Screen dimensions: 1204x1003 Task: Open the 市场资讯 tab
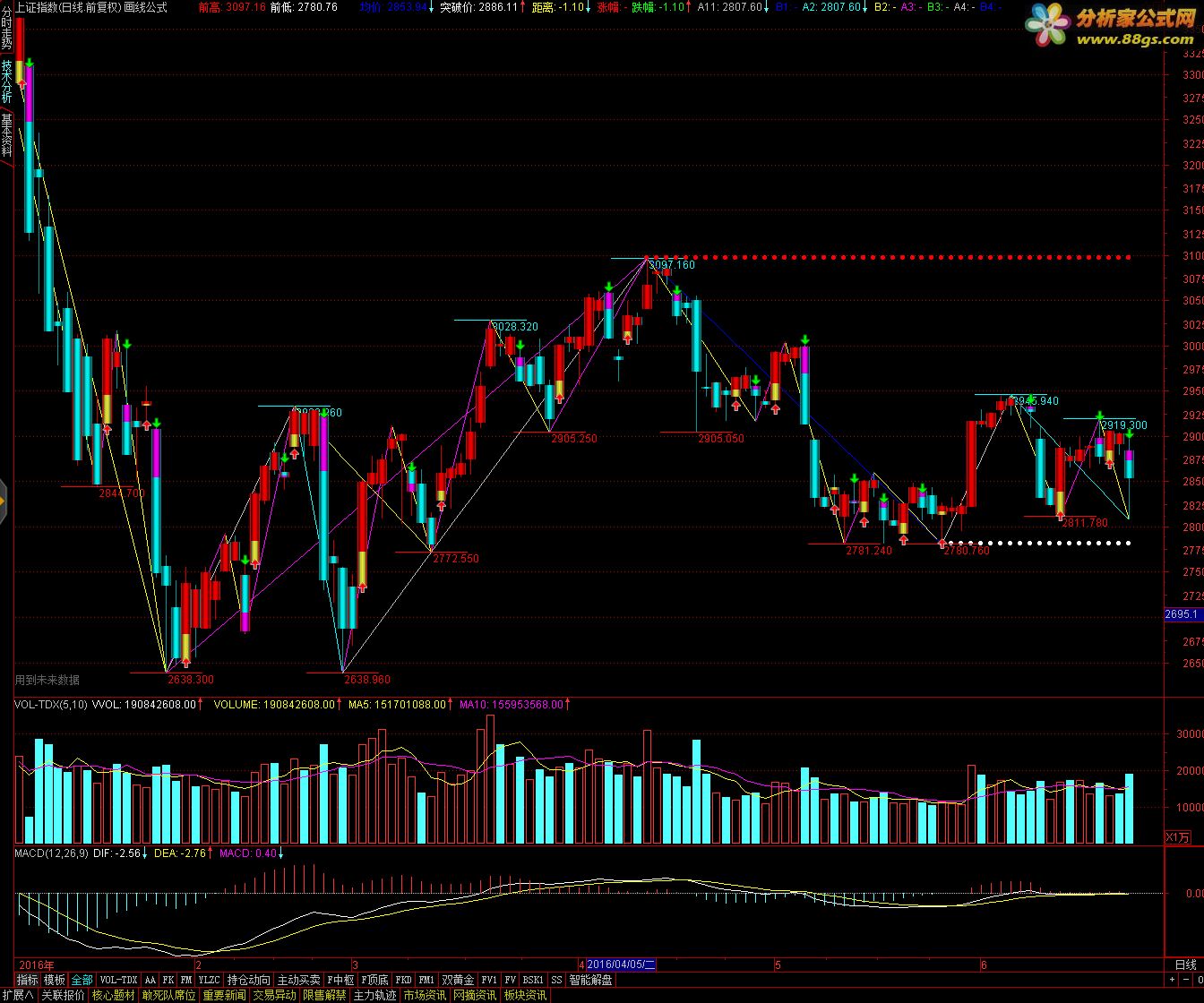425,995
